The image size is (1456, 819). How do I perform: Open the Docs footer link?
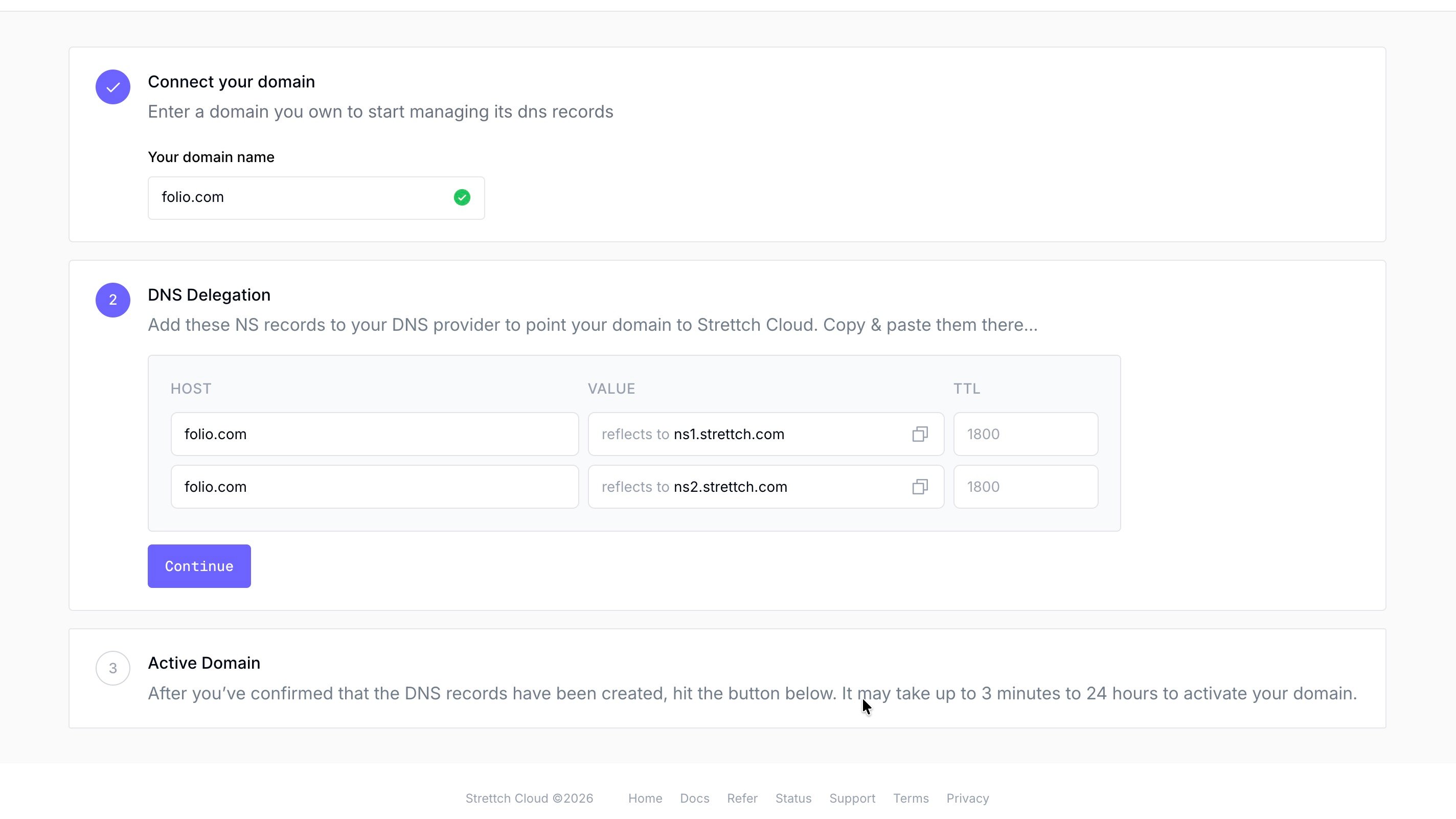(694, 798)
